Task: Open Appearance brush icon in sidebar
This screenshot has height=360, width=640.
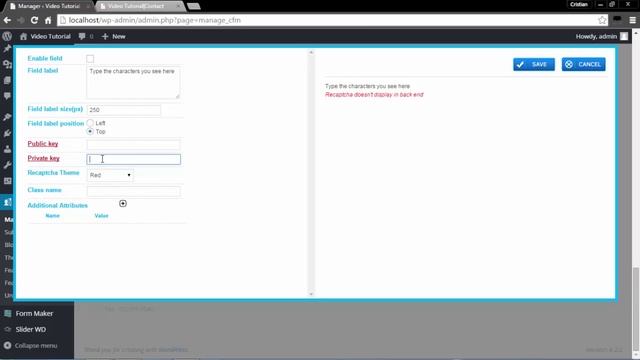Action: [x=7, y=118]
